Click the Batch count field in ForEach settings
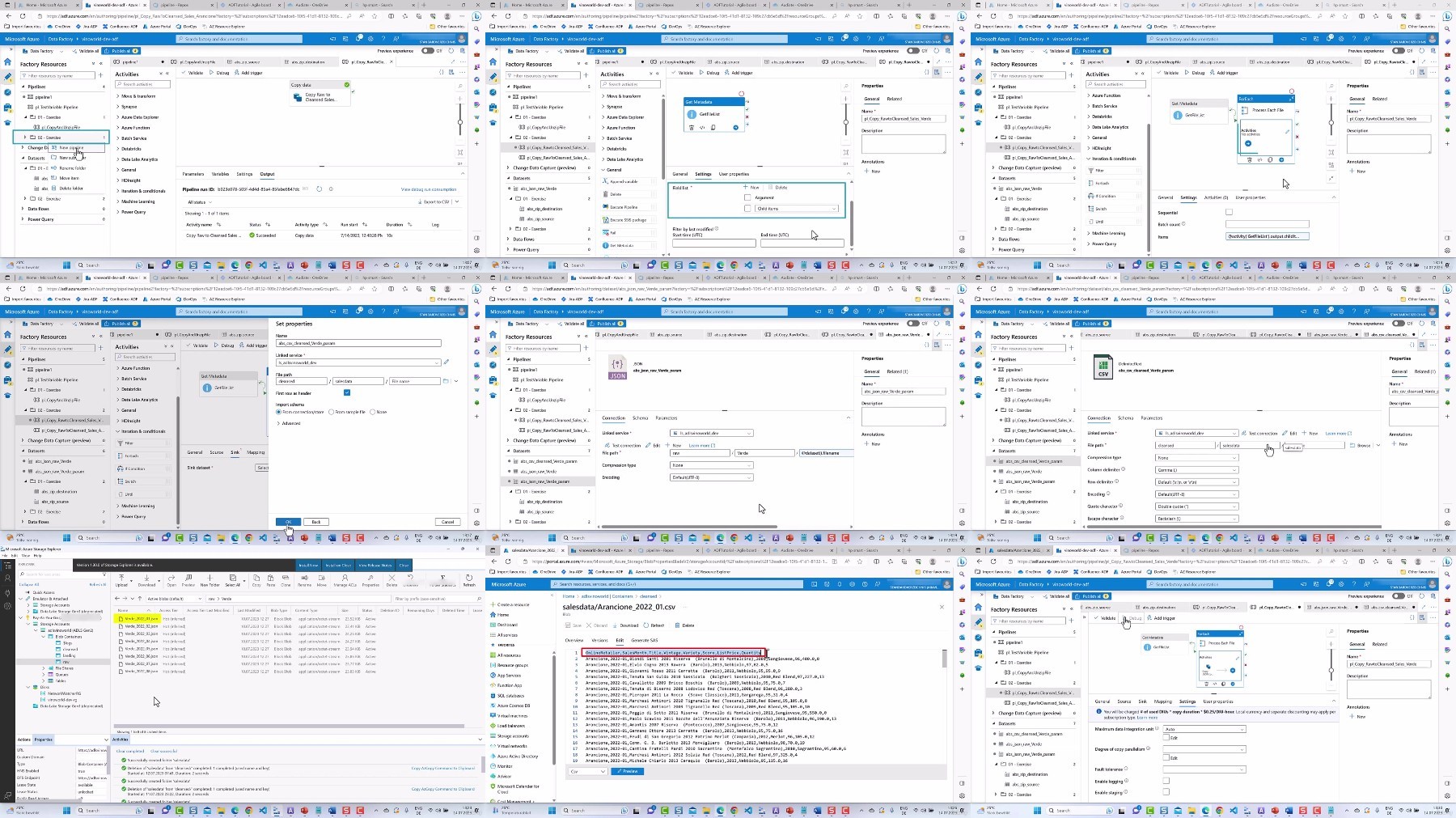 pyautogui.click(x=1267, y=224)
